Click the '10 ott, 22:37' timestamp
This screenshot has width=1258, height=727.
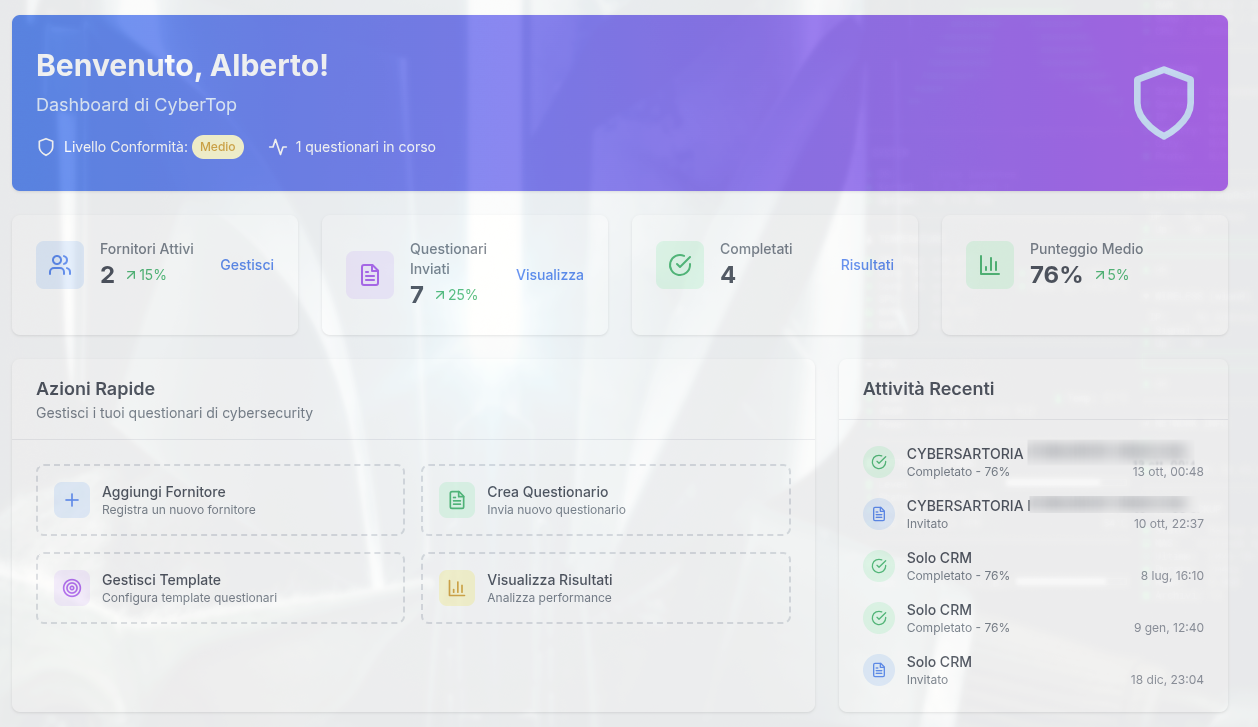(x=1169, y=524)
